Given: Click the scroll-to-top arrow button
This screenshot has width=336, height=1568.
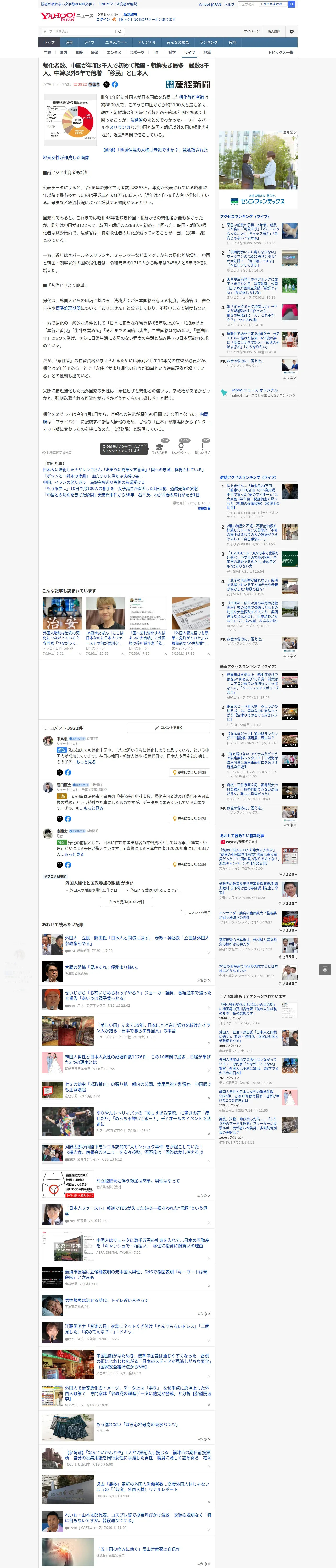Looking at the screenshot, I should pos(325,970).
